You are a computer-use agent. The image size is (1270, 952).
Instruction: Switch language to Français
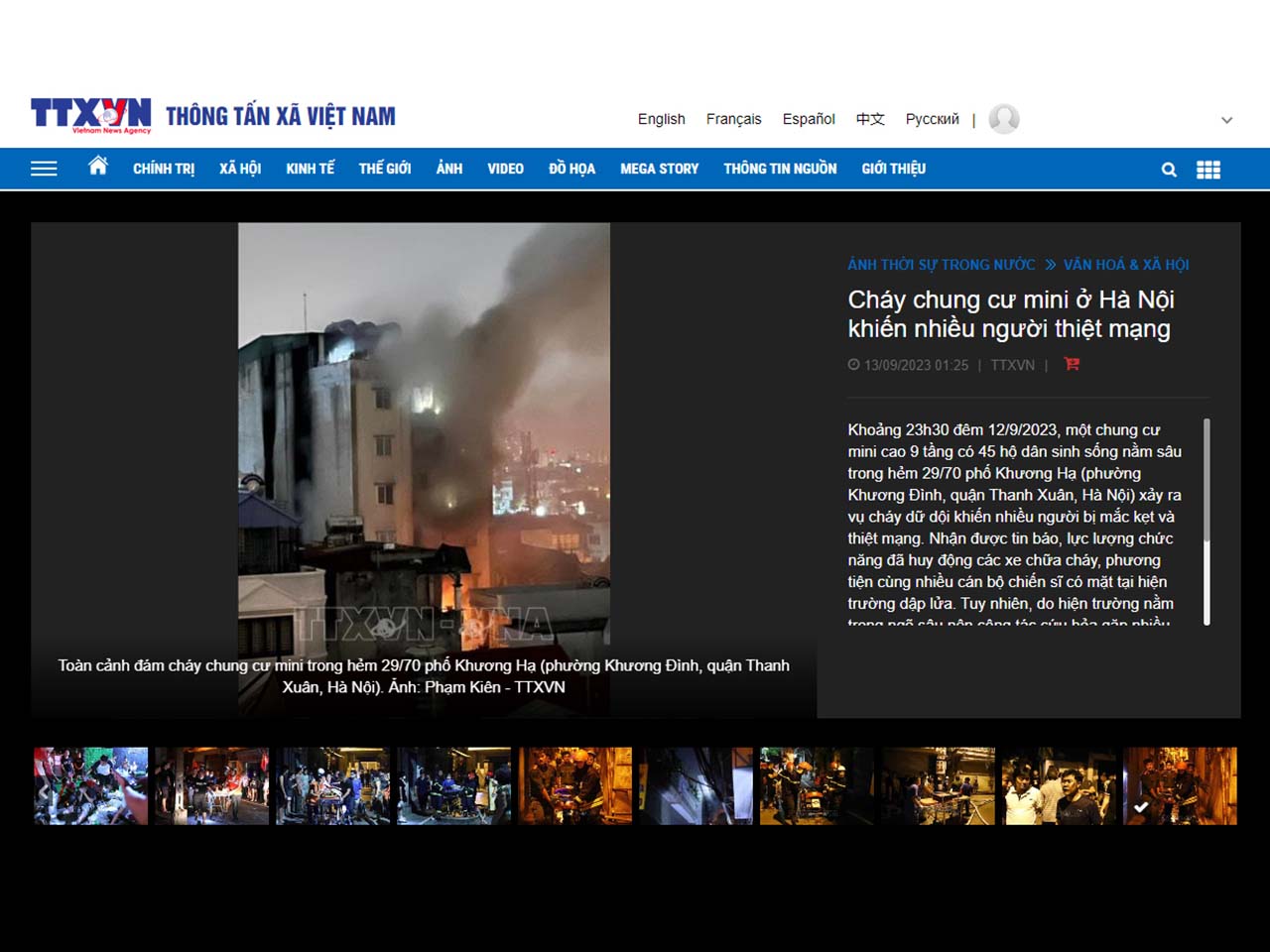point(733,119)
